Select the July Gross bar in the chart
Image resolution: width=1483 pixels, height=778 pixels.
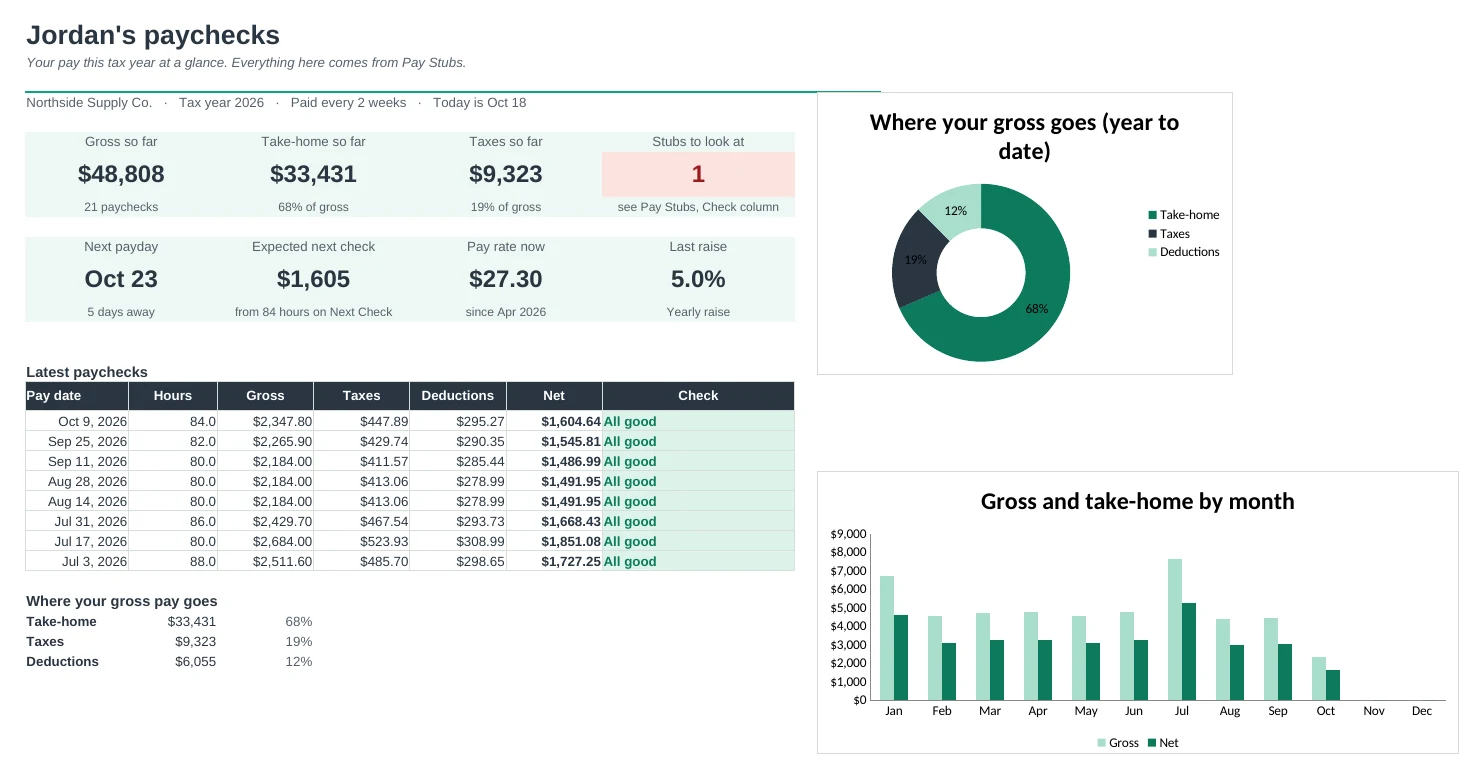(x=1175, y=630)
